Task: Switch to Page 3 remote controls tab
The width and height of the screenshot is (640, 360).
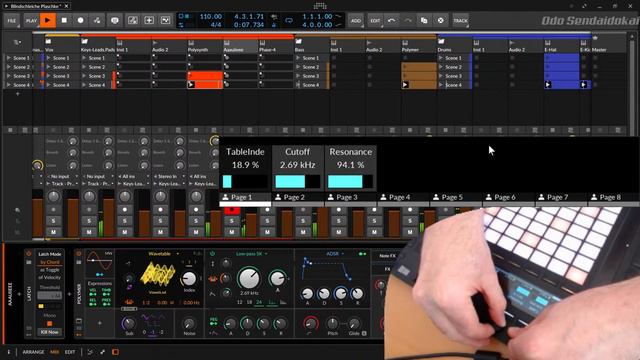Action: (351, 197)
